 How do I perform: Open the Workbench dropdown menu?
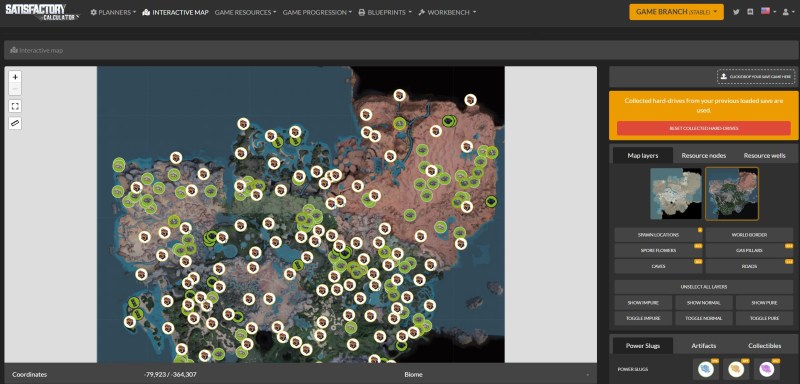(447, 12)
